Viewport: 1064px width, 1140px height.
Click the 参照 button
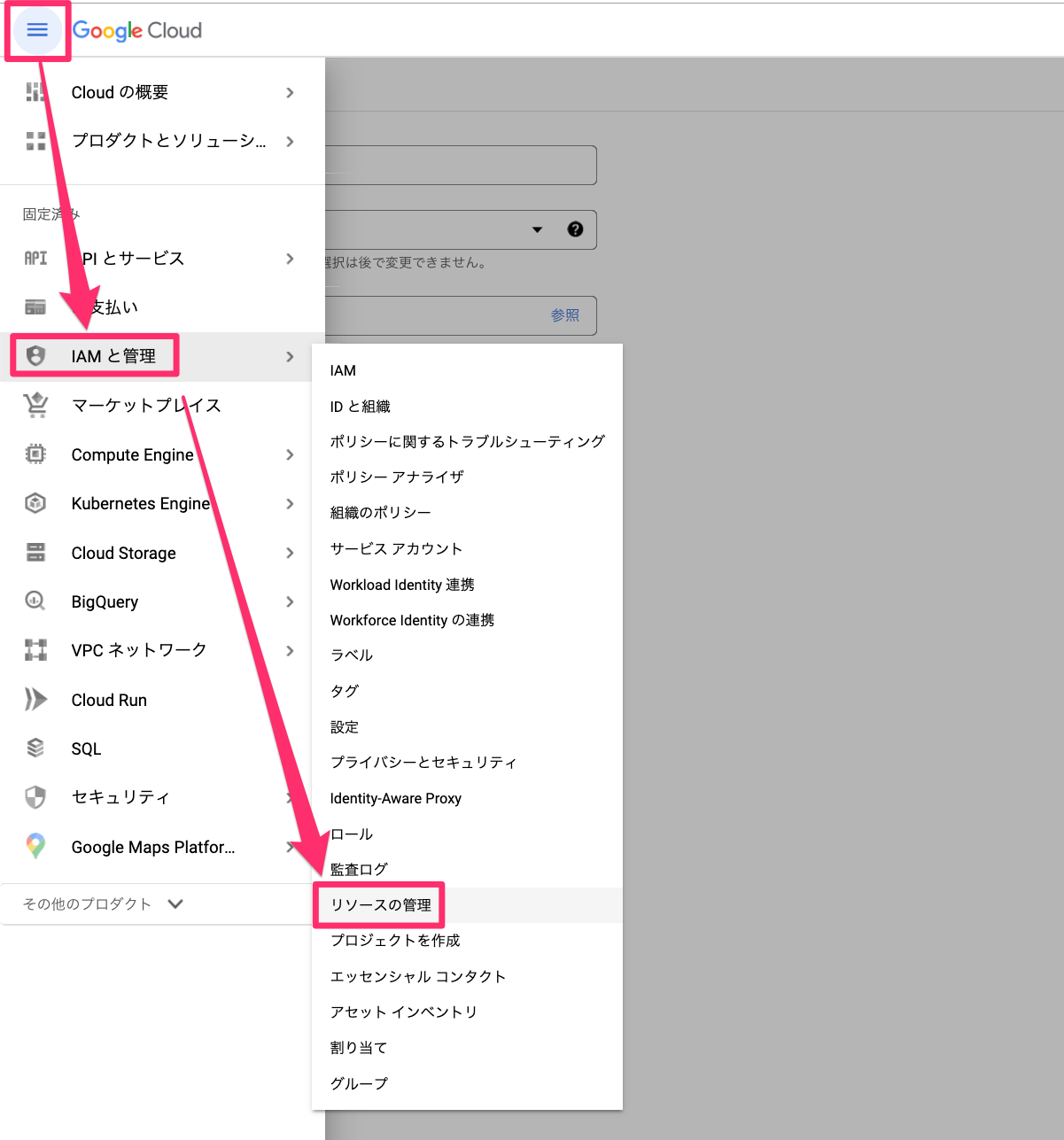[x=566, y=315]
